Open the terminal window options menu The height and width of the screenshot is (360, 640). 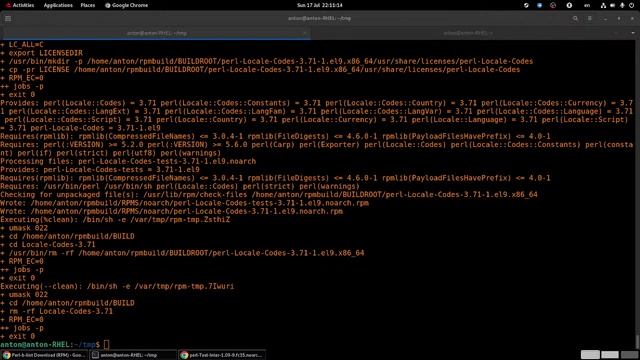[x=590, y=18]
